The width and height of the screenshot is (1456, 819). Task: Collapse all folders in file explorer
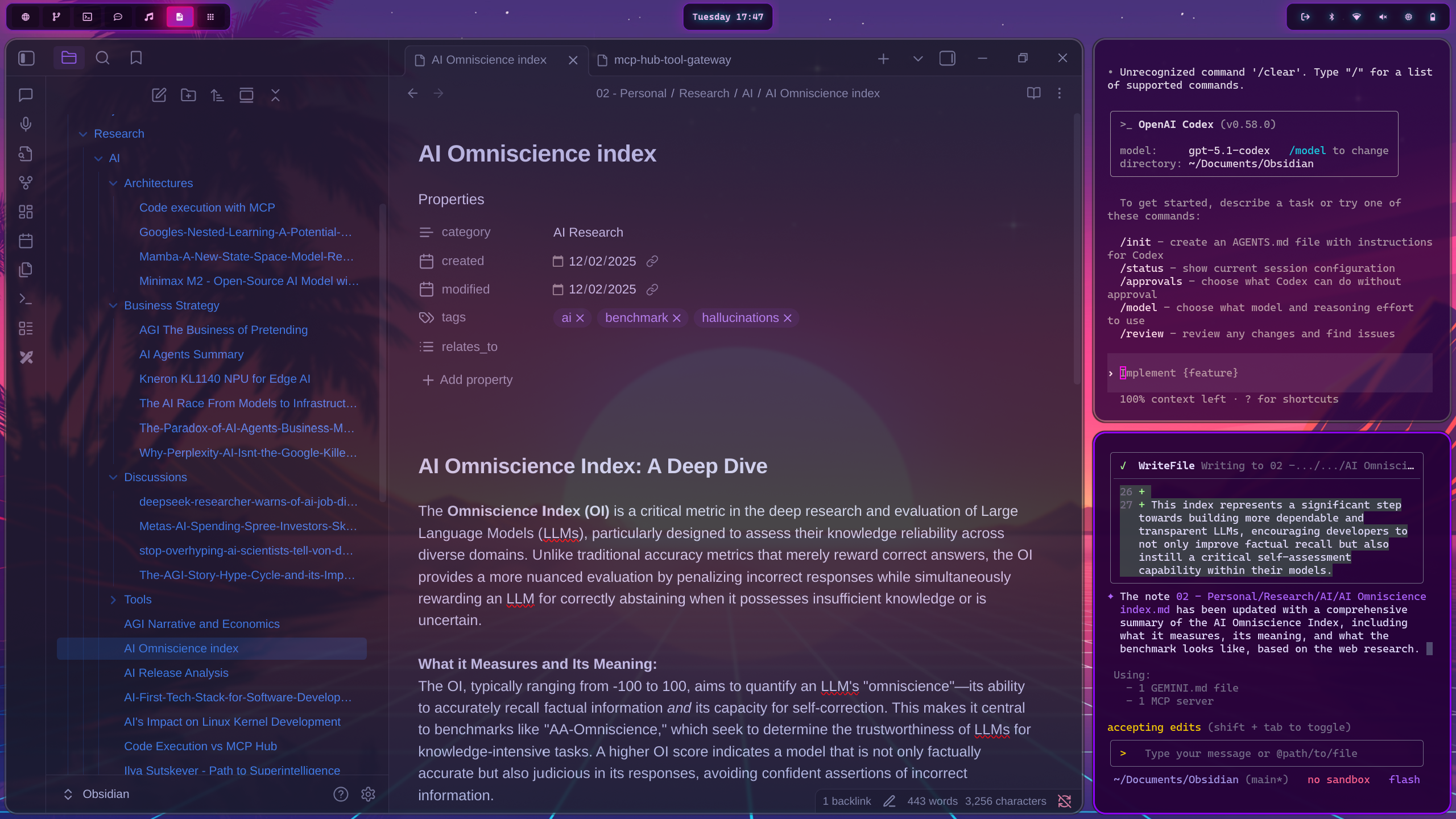(275, 95)
